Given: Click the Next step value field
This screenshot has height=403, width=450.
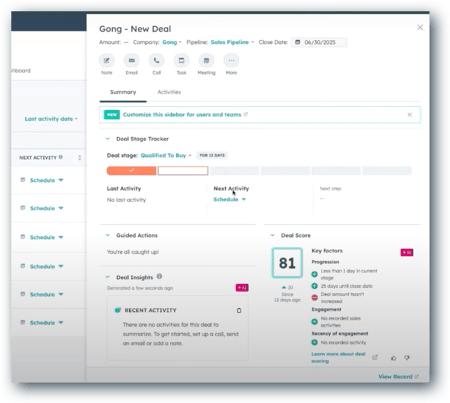Looking at the screenshot, I should click(322, 199).
